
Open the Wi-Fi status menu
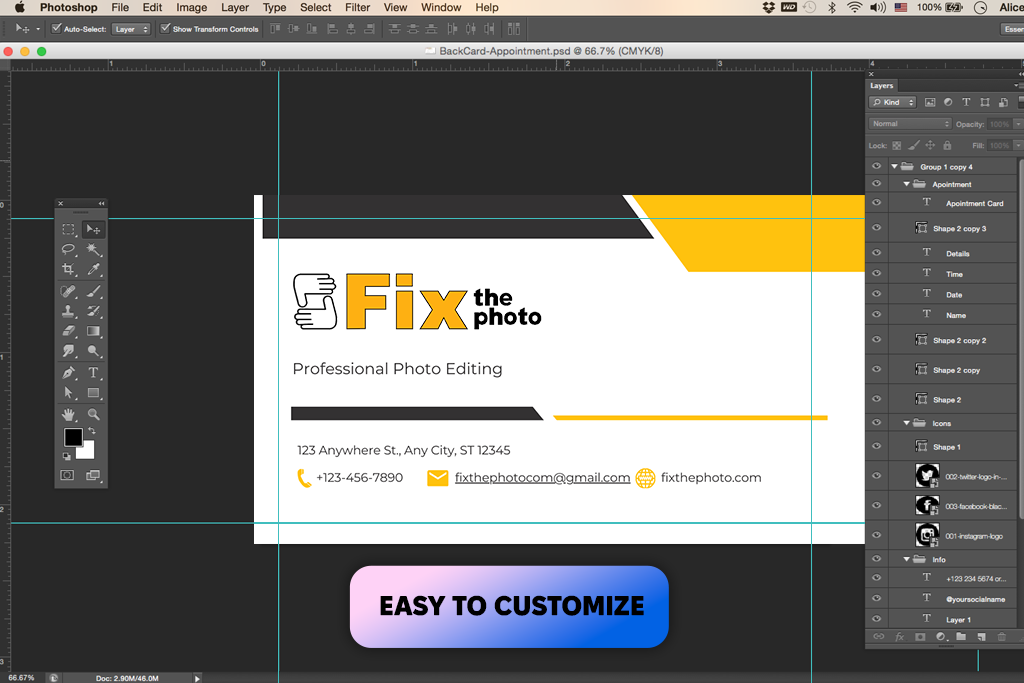(x=854, y=7)
